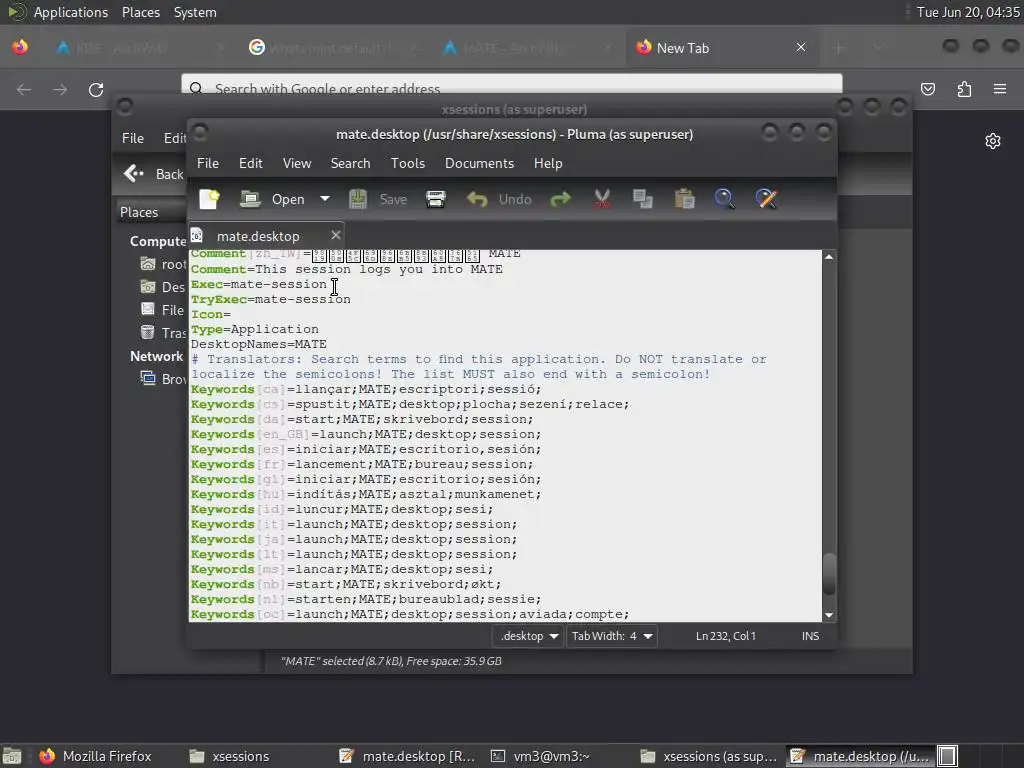Open the file manager's File menu
The width and height of the screenshot is (1024, 768).
[x=133, y=138]
